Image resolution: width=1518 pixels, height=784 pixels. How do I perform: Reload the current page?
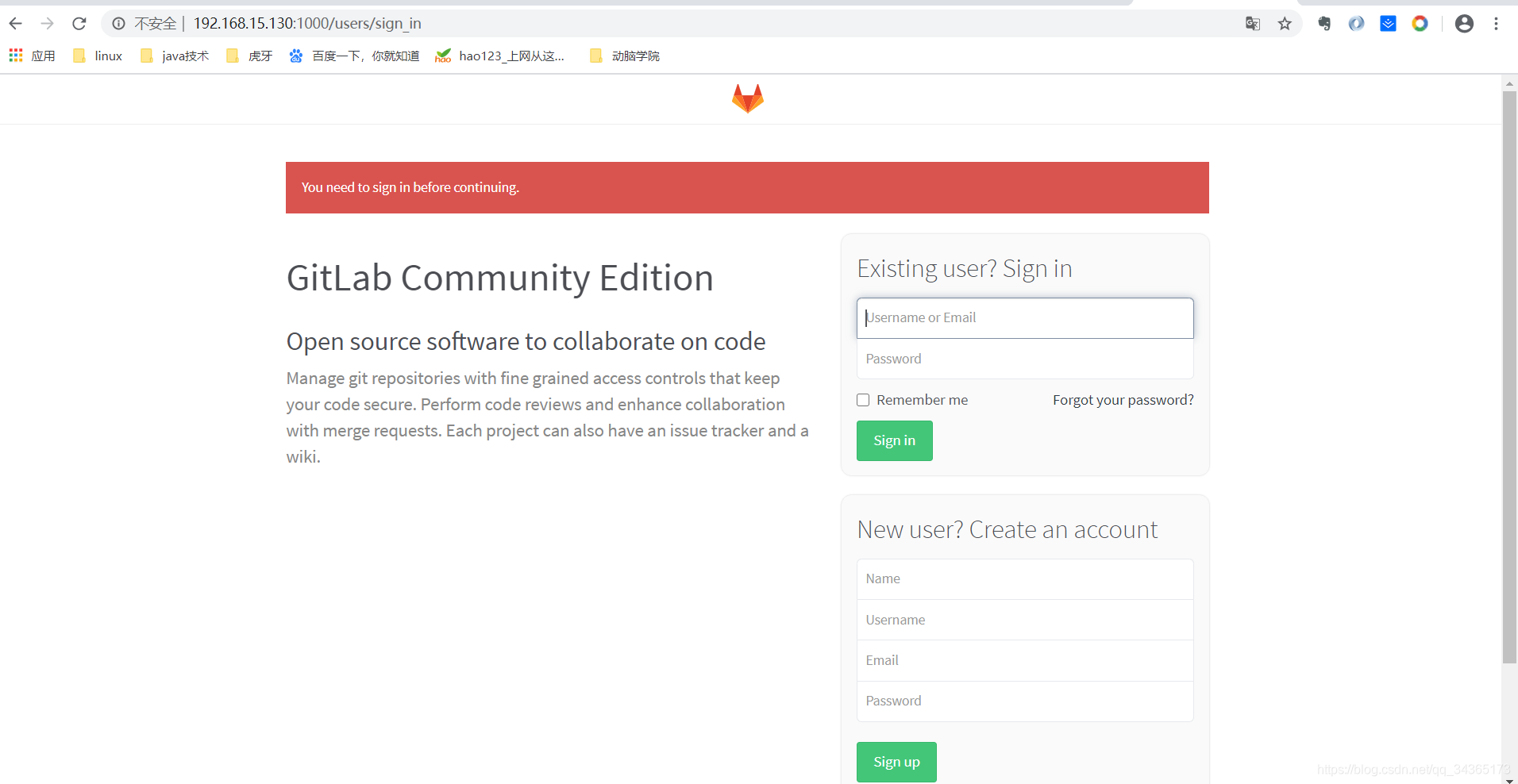tap(79, 24)
